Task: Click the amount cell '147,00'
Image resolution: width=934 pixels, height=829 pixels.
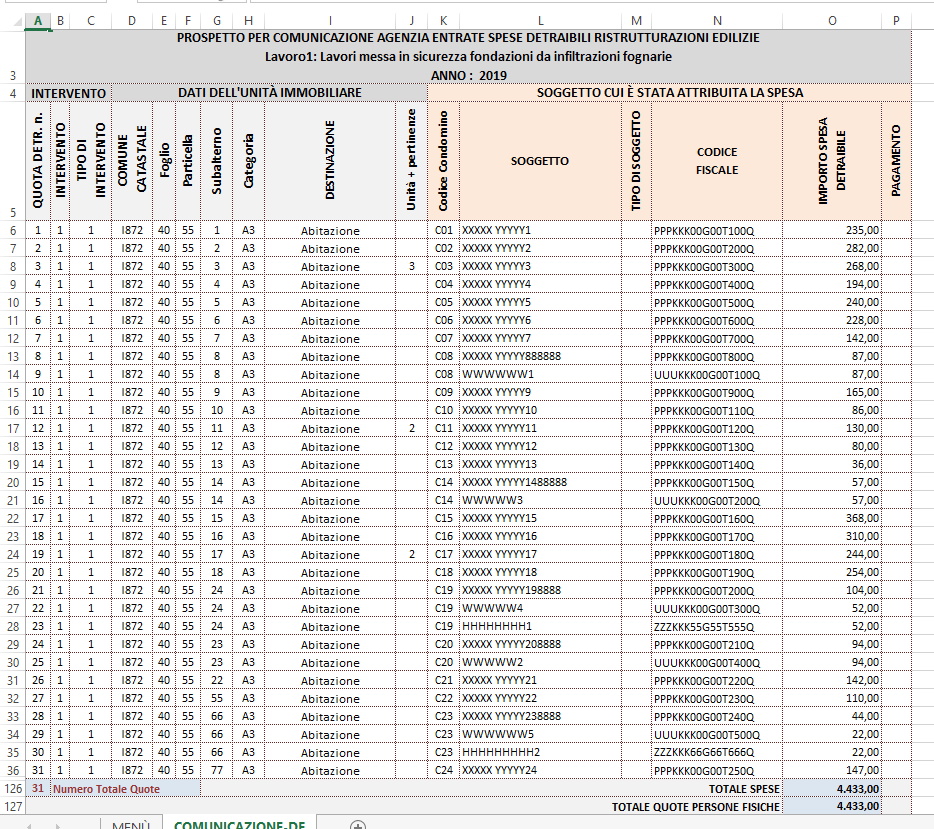Action: coord(832,771)
